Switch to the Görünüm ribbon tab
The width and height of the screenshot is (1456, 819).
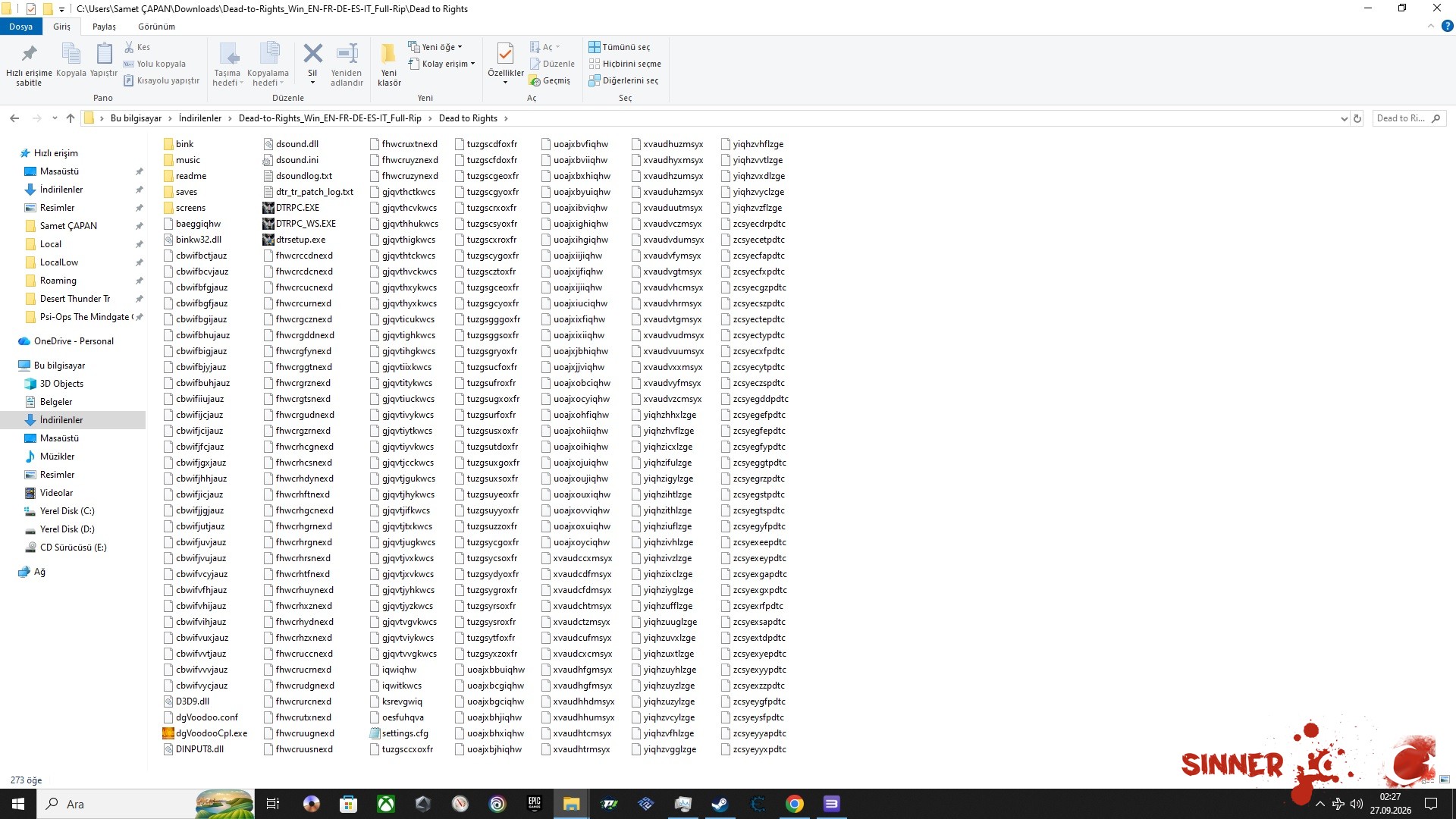click(156, 27)
